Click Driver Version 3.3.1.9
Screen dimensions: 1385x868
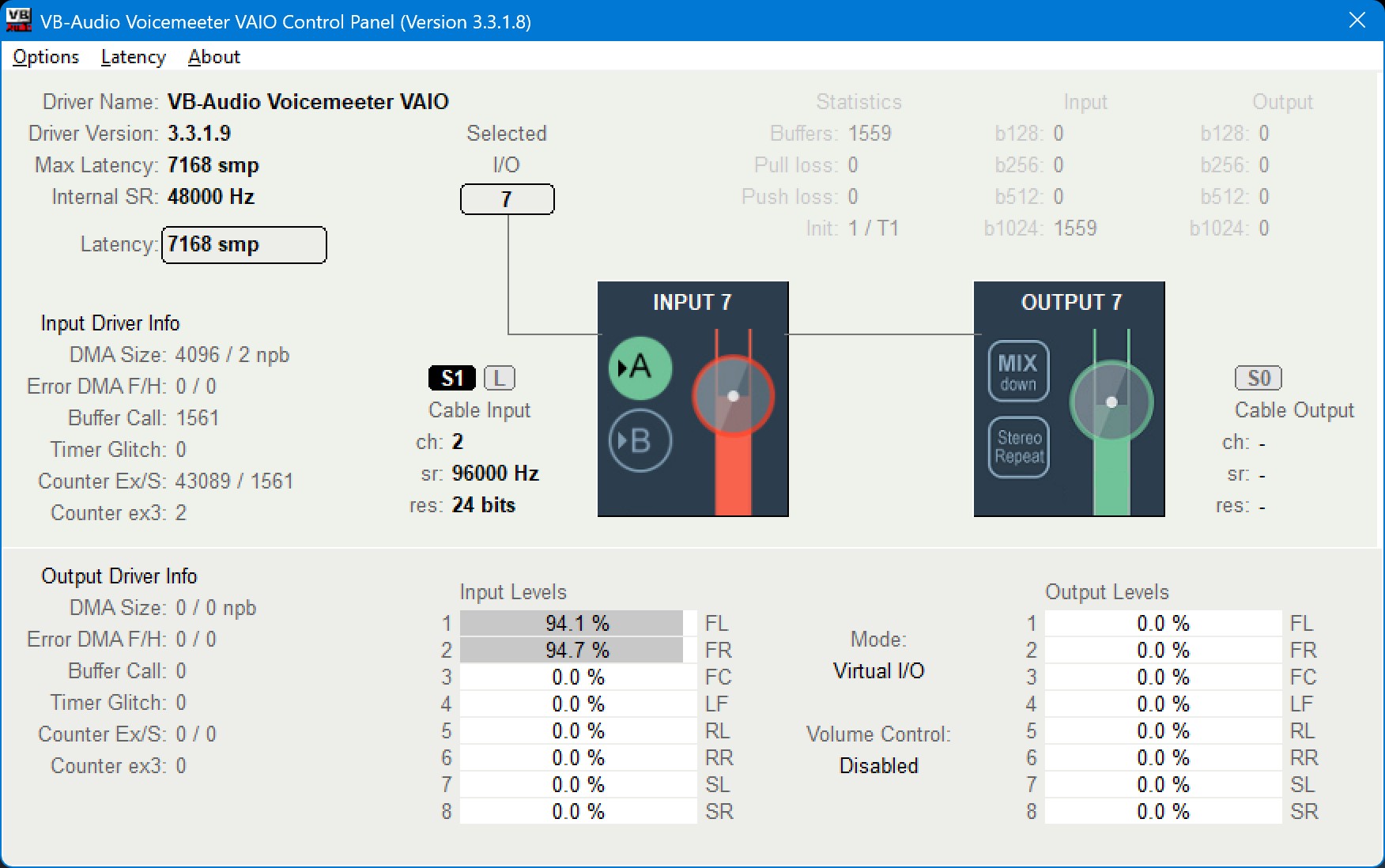point(199,133)
